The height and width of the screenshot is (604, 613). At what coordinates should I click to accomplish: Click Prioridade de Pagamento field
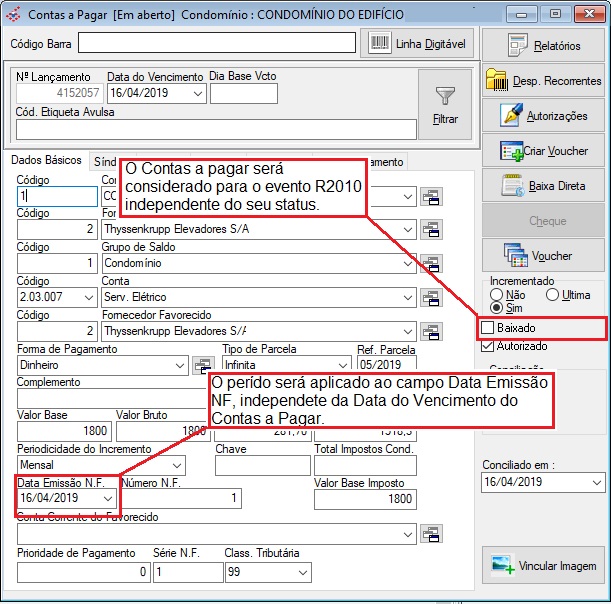click(84, 573)
